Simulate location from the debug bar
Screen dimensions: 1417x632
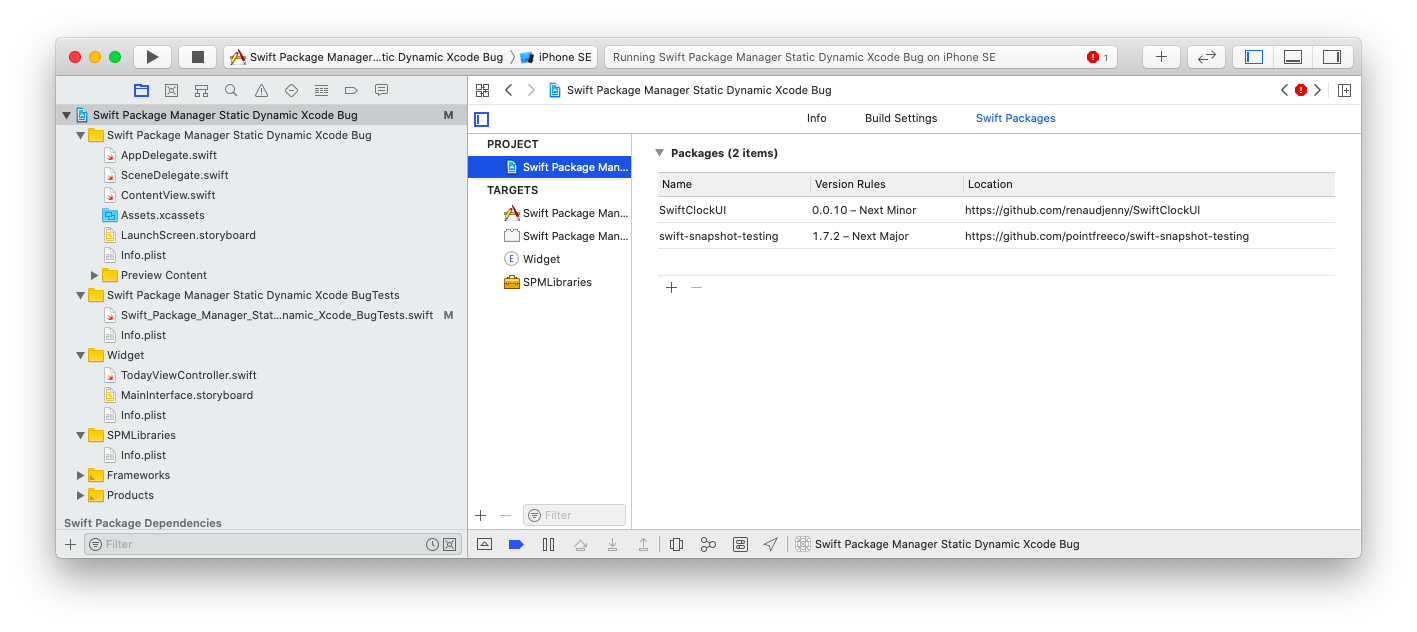pyautogui.click(x=770, y=544)
